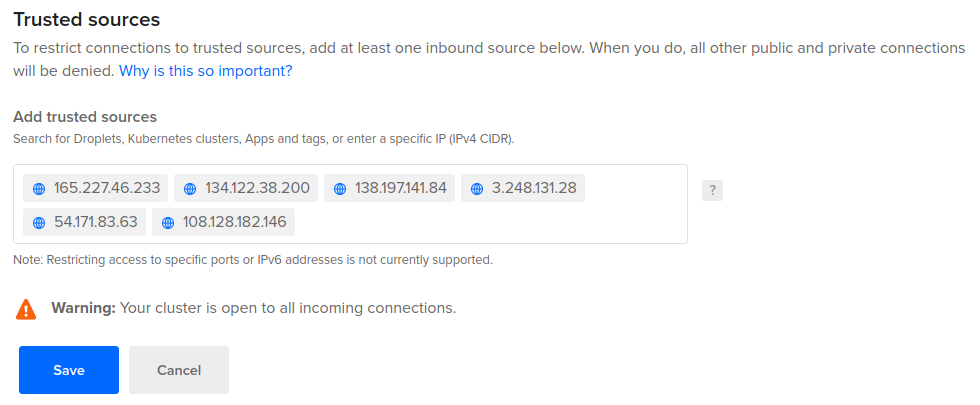Focus the trusted sources input field

(x=350, y=204)
